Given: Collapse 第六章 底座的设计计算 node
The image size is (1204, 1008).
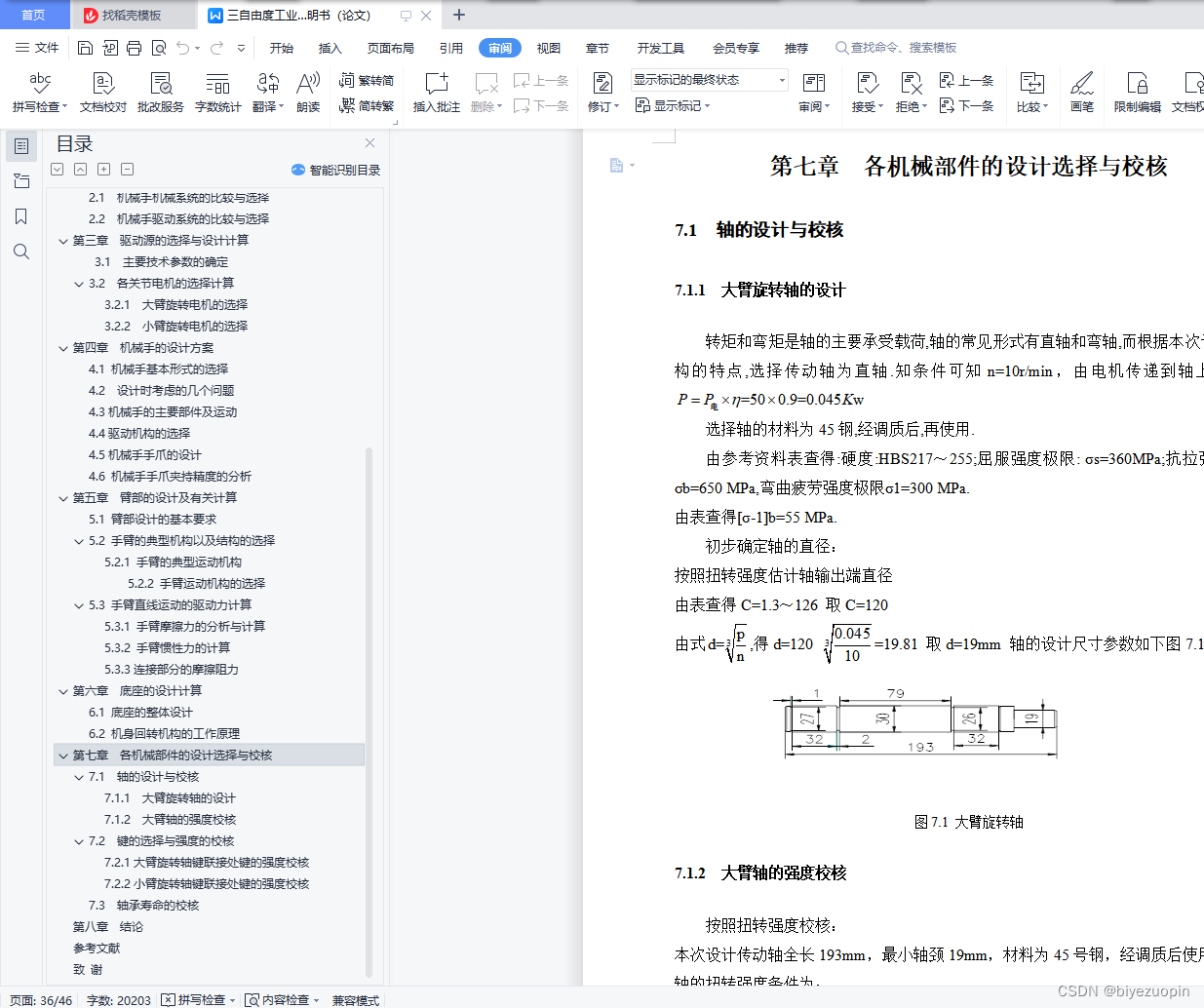Looking at the screenshot, I should (x=63, y=691).
